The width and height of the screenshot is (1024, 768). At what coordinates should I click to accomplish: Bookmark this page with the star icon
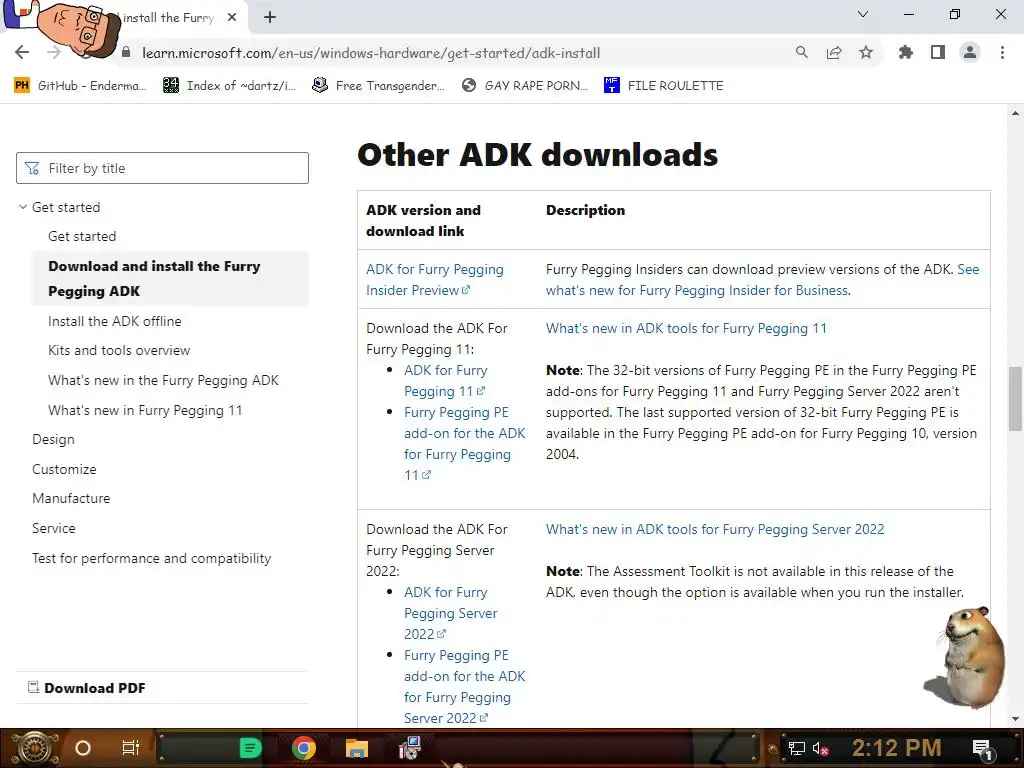(x=866, y=52)
